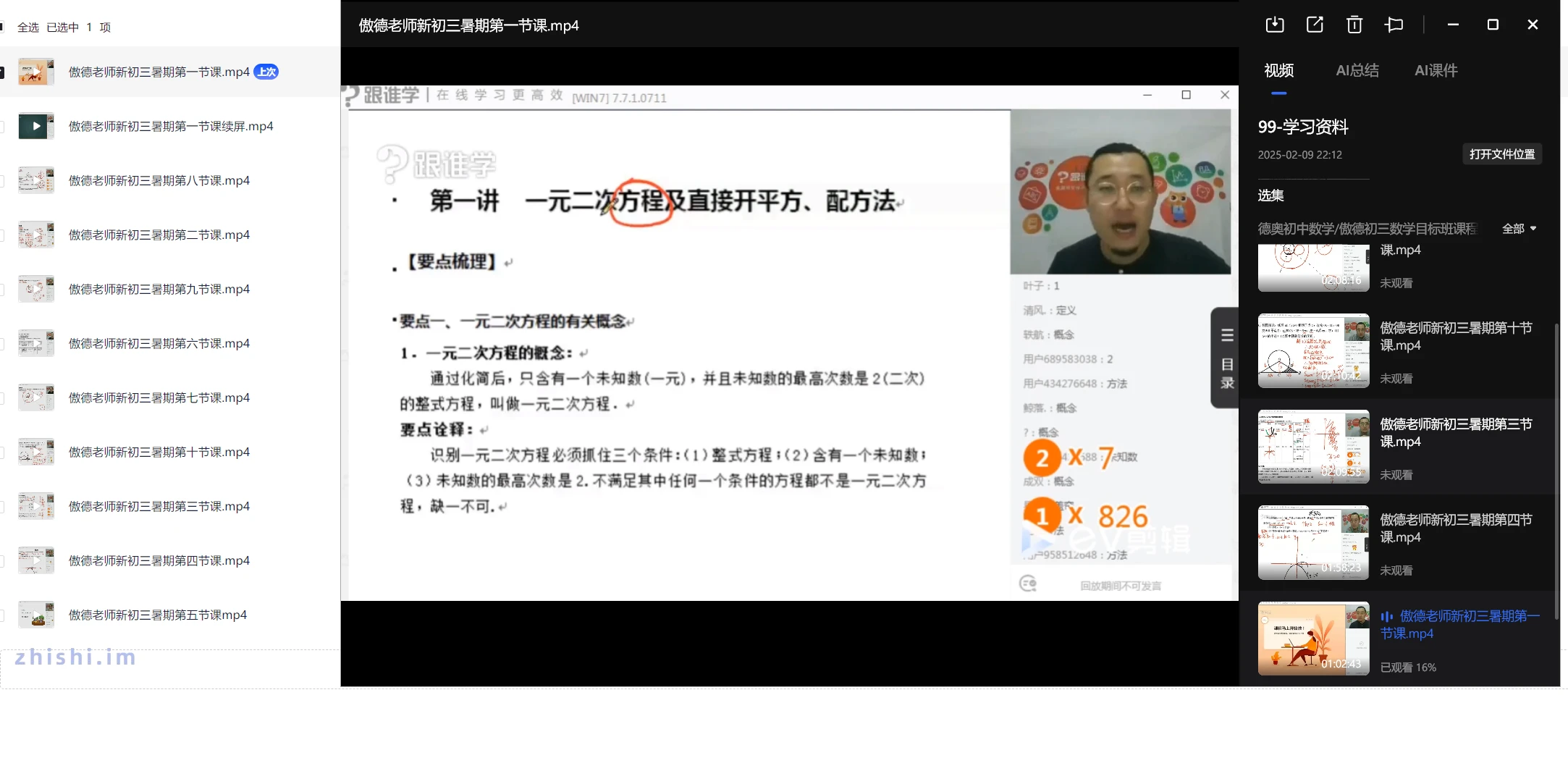Expand the 全部 filter dropdown

coord(1519,229)
